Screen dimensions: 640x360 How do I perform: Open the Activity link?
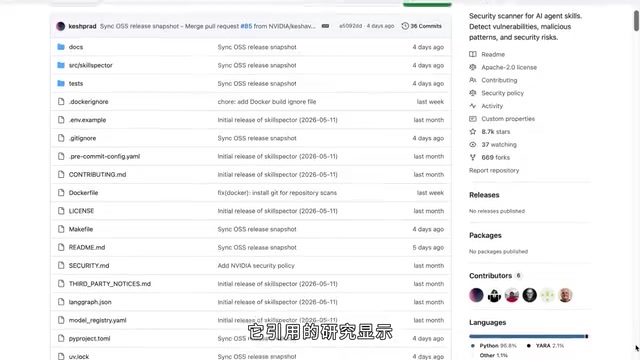[492, 106]
